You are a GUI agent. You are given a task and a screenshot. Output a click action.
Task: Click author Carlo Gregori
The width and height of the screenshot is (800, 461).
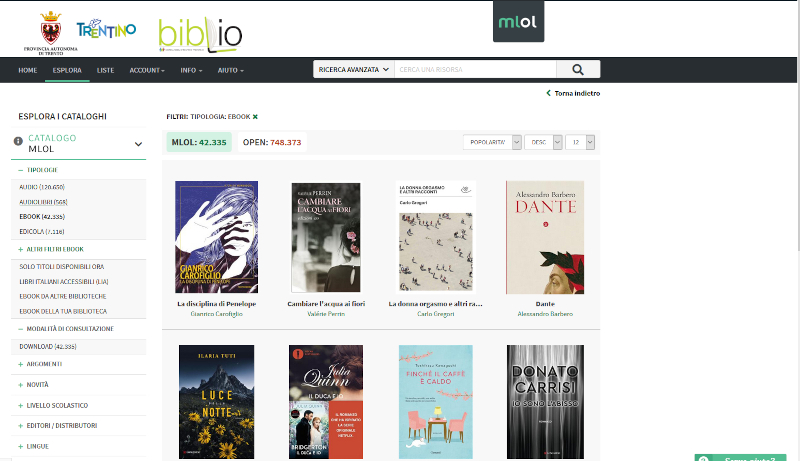coord(436,314)
